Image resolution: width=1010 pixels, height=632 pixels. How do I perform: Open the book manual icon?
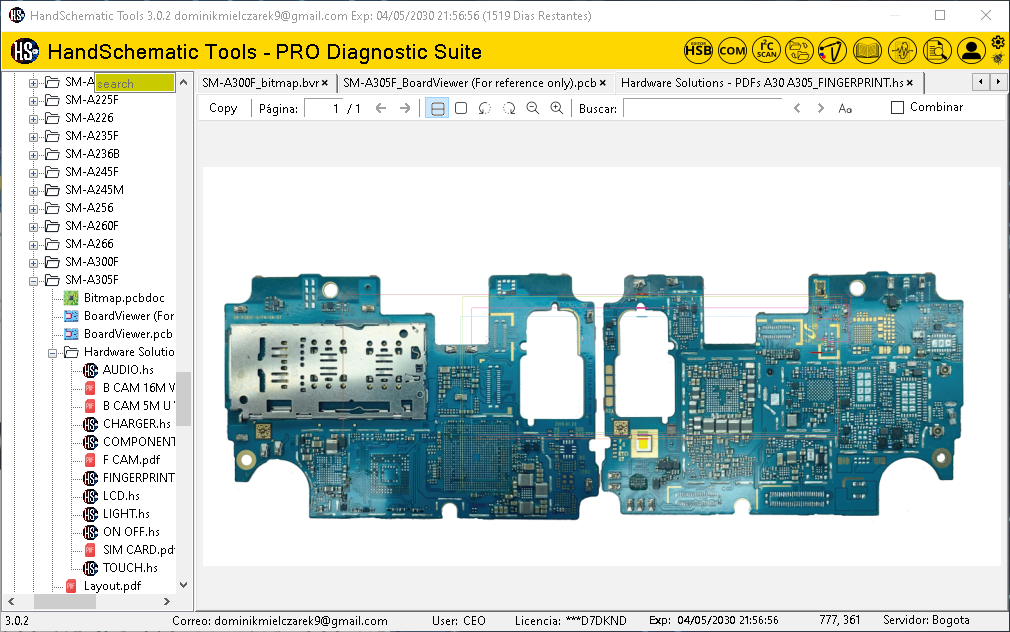[867, 50]
